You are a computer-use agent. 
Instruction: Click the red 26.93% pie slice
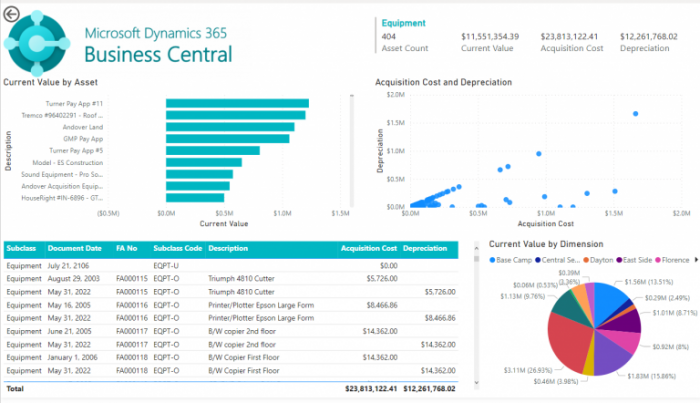(x=569, y=341)
